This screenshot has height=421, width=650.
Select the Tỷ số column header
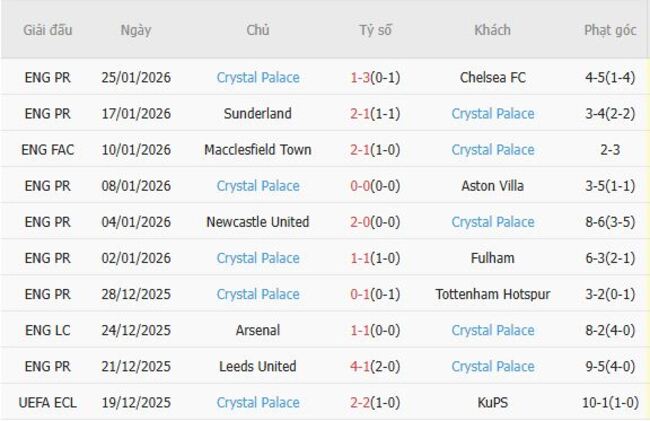[375, 30]
